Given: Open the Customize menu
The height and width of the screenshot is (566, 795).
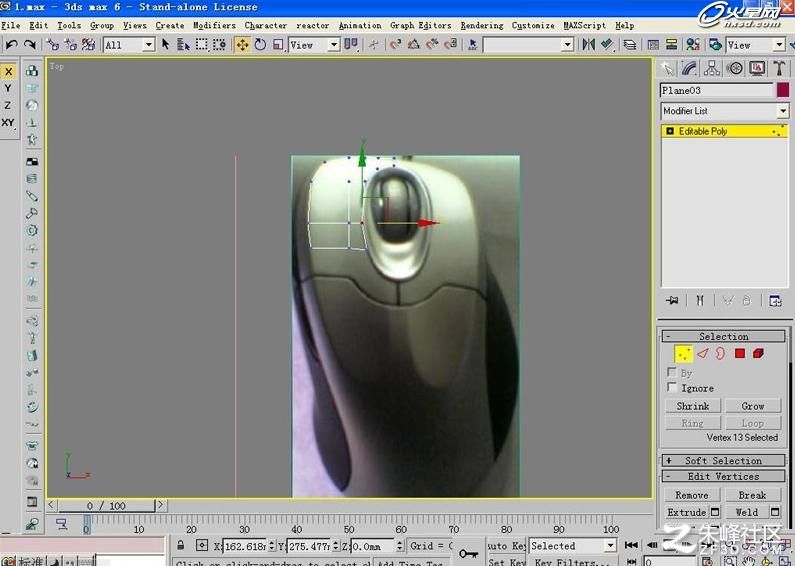Looking at the screenshot, I should coord(533,25).
